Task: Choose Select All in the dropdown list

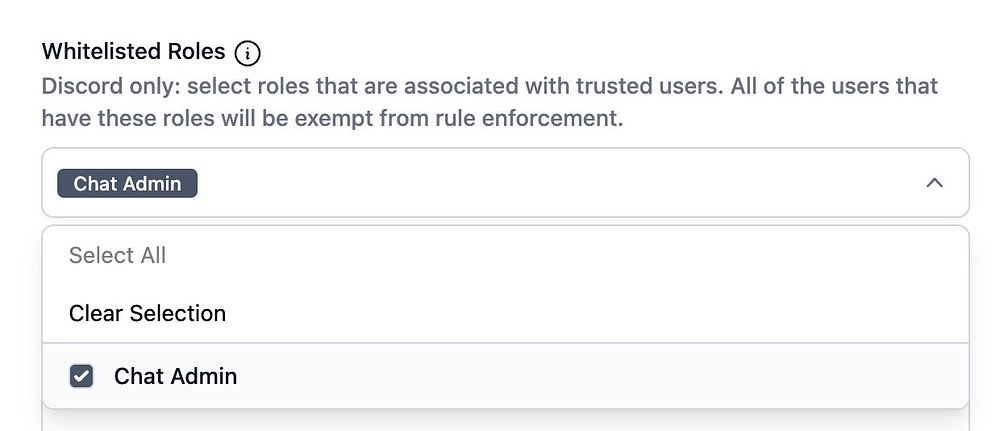Action: (x=117, y=255)
